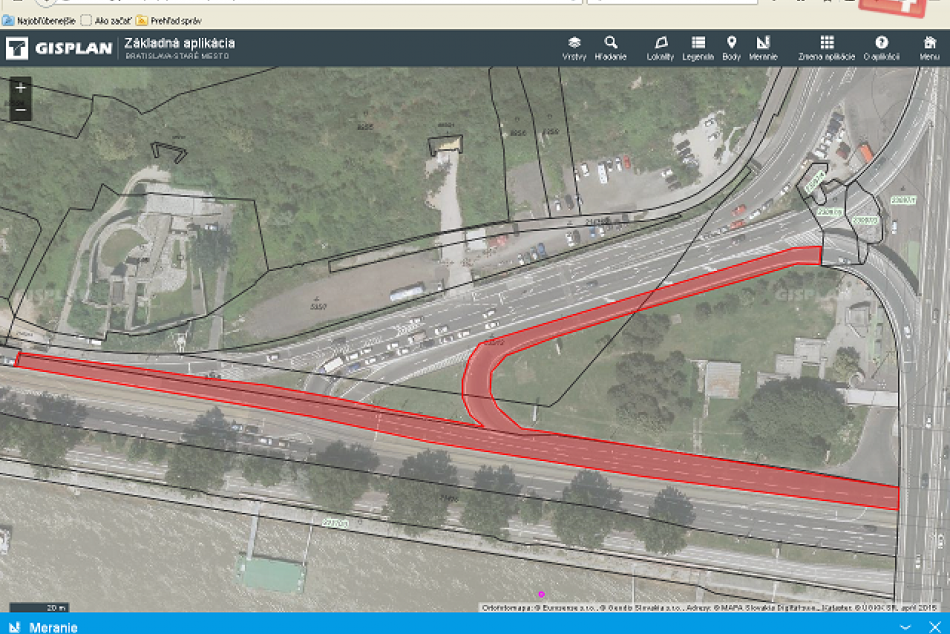Screen dimensions: 950x634
Task: Click the GISPLAN logo
Action: pos(58,48)
